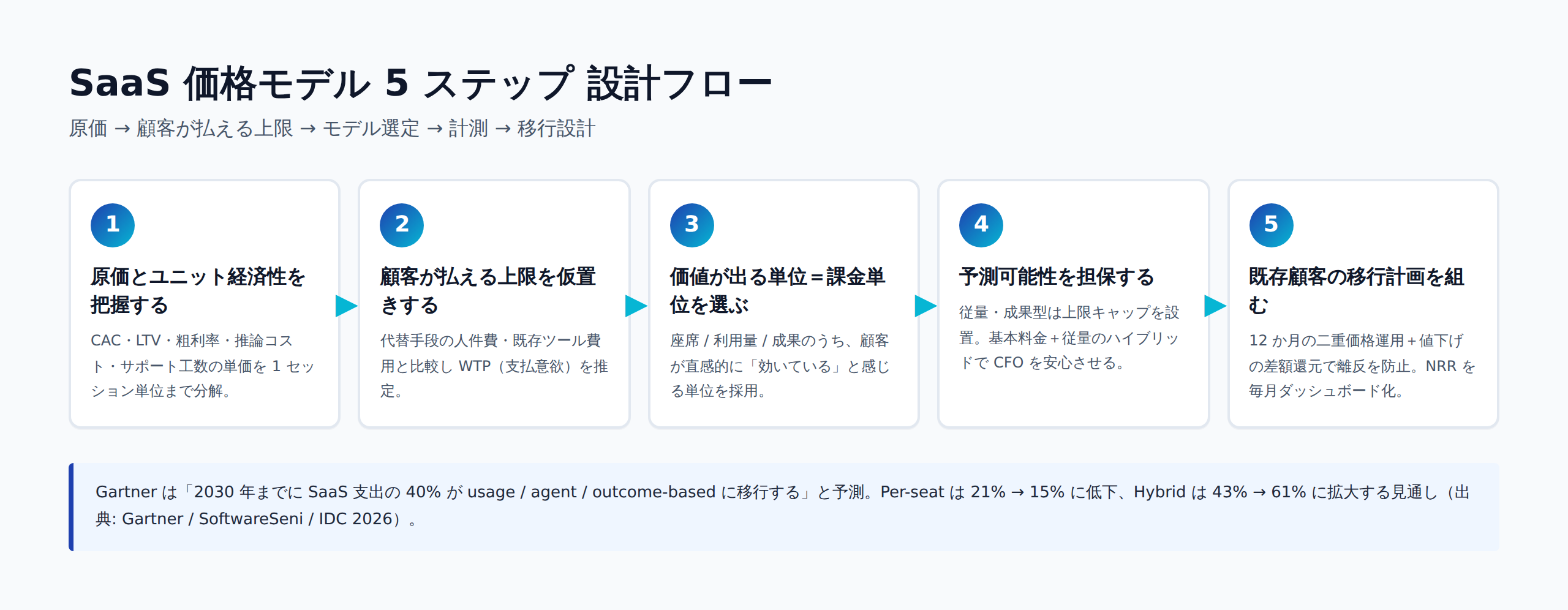Select the heading 予測可能性を担保する

(x=1057, y=277)
